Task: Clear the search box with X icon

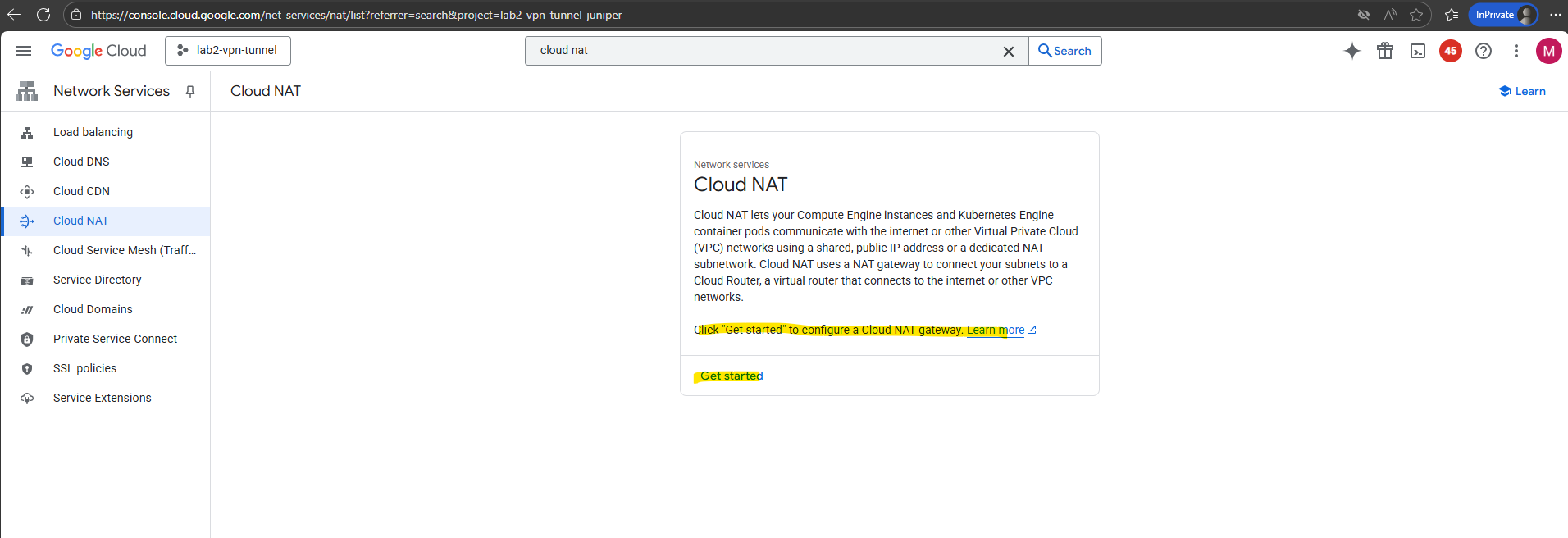Action: coord(1009,51)
